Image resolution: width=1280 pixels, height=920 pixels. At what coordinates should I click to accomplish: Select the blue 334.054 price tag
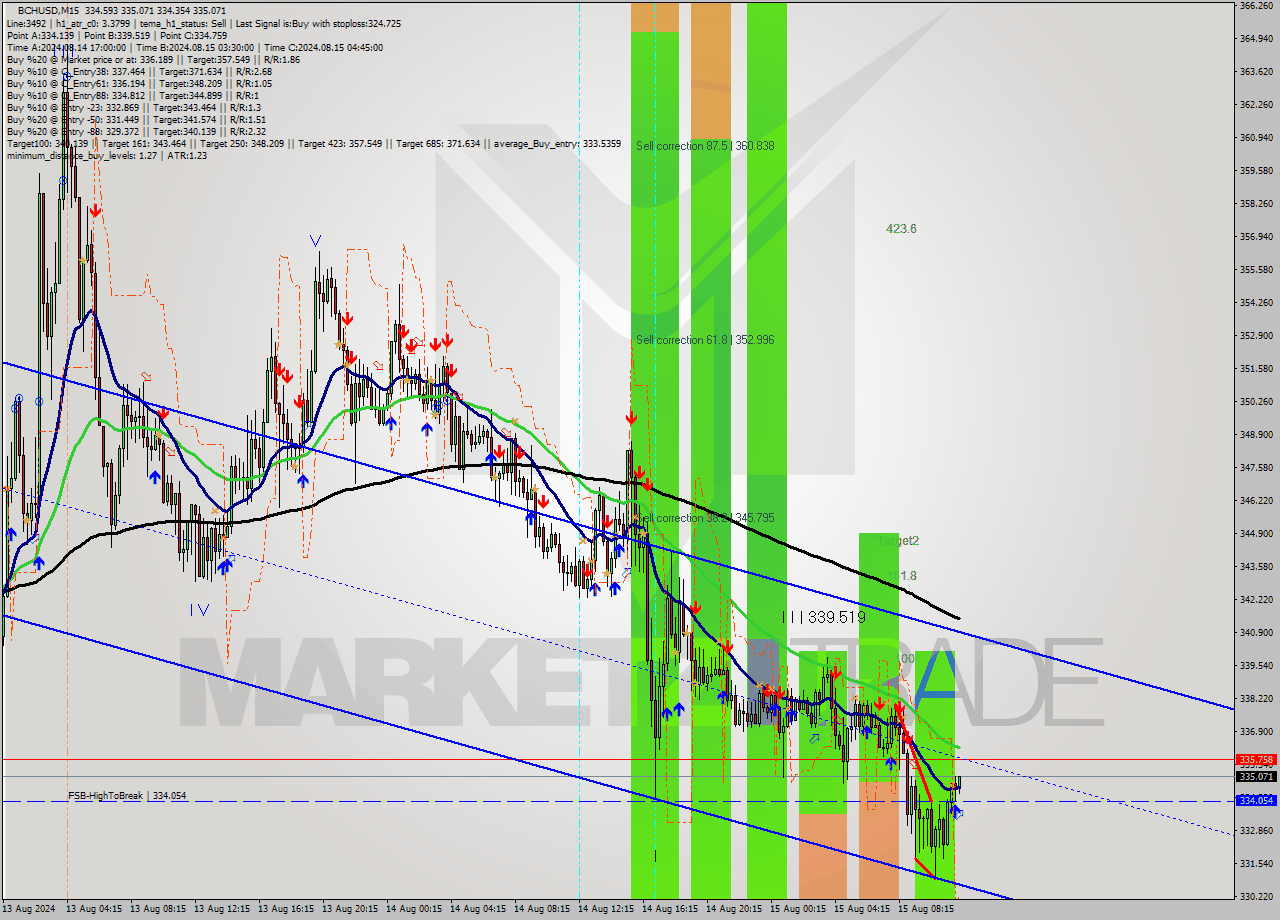coord(1256,800)
